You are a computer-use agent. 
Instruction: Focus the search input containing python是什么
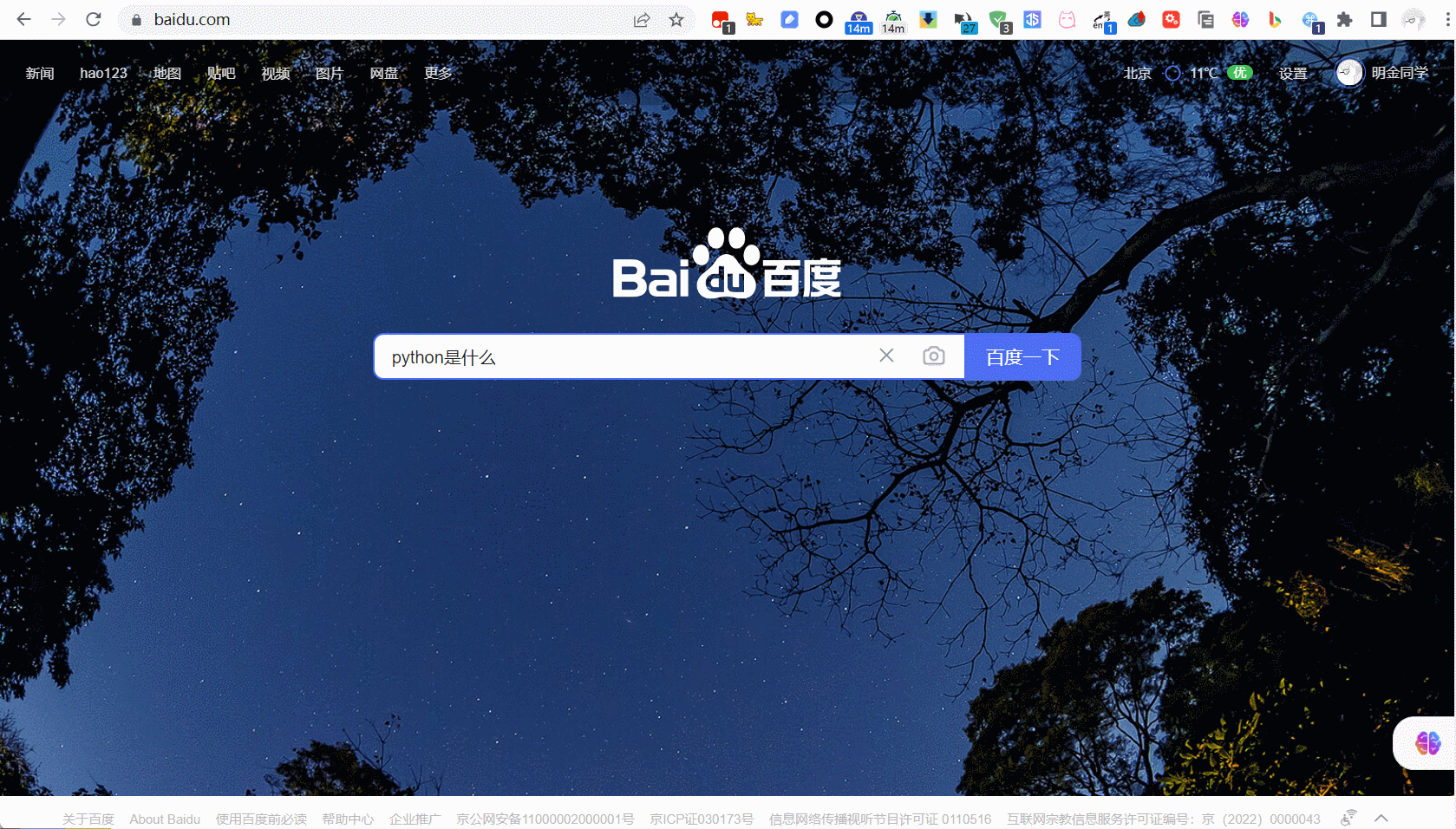tap(624, 356)
